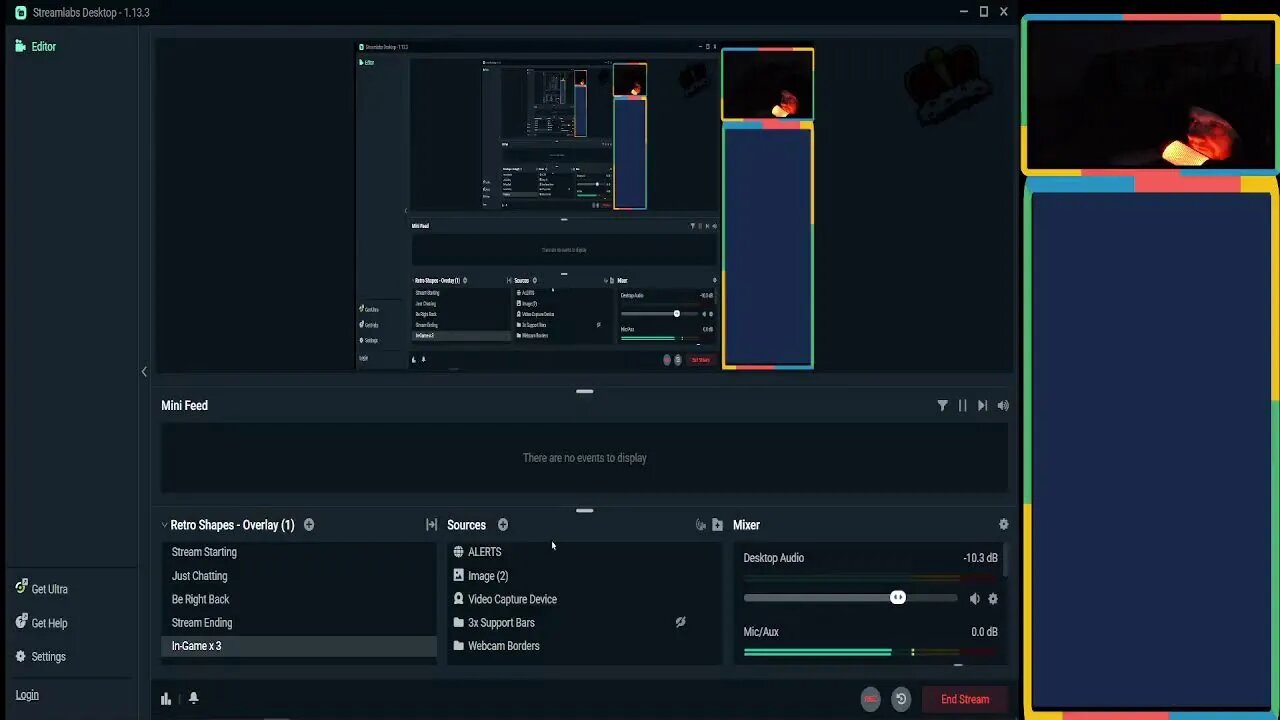
Task: Mute Desktop Audio speaker icon
Action: (975, 599)
